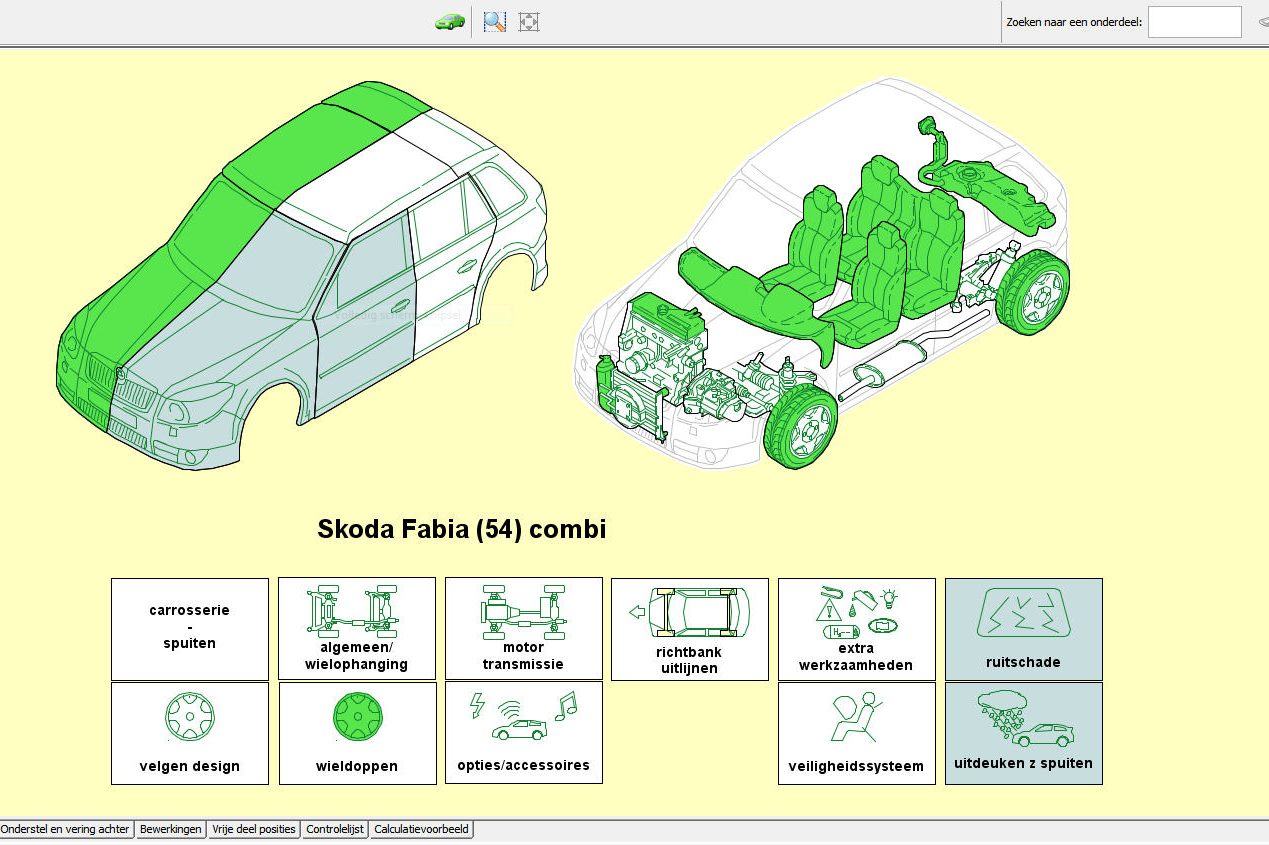The width and height of the screenshot is (1269, 845).
Task: Click the part search input field
Action: point(1194,22)
